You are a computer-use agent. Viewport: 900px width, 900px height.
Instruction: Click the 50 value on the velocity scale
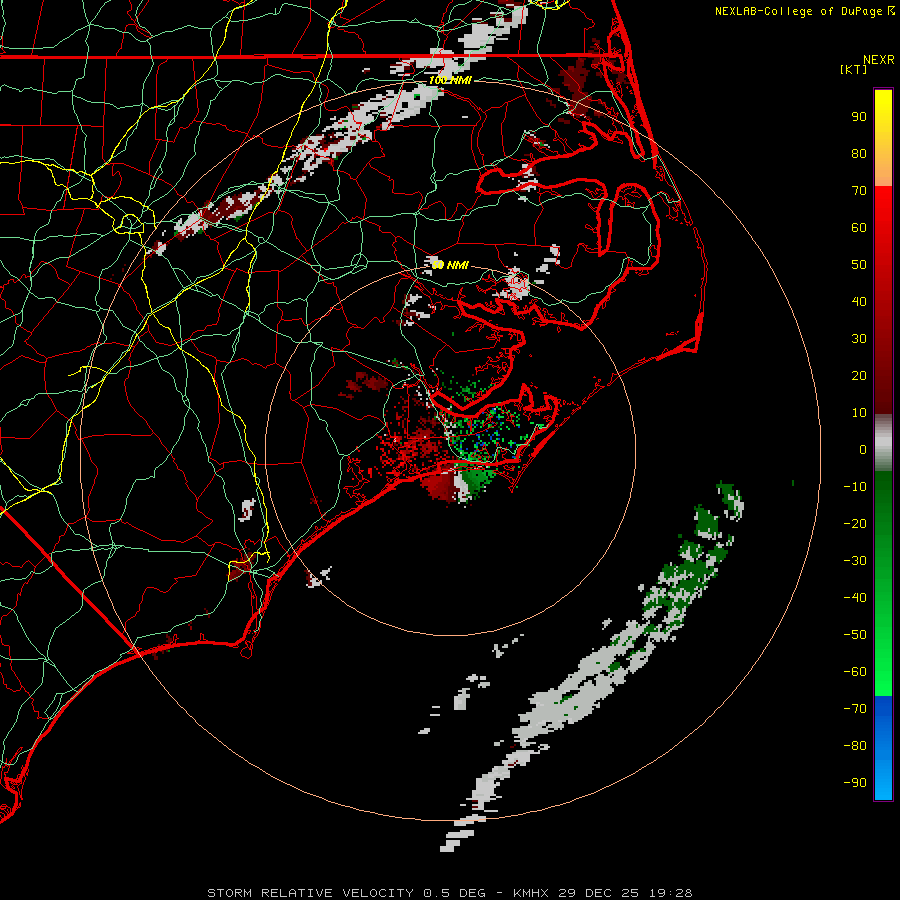click(859, 265)
